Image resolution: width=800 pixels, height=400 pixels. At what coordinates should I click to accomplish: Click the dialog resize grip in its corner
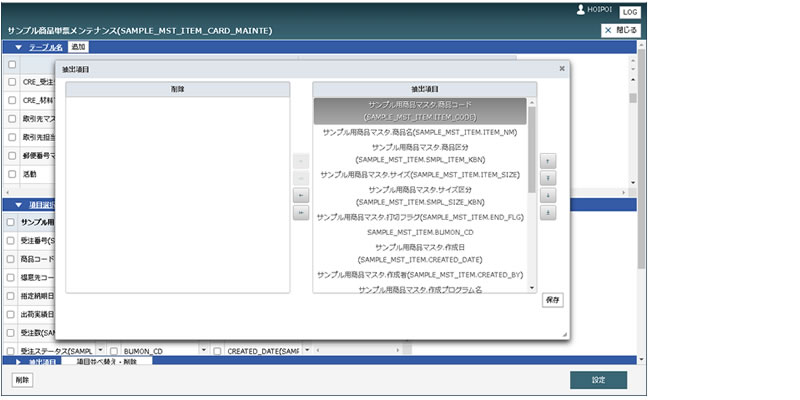click(565, 335)
